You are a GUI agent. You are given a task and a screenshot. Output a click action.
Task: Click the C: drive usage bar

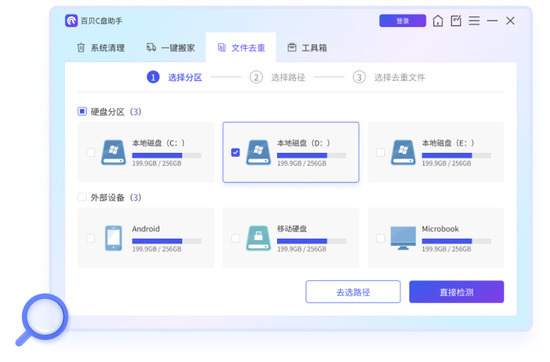click(x=167, y=155)
